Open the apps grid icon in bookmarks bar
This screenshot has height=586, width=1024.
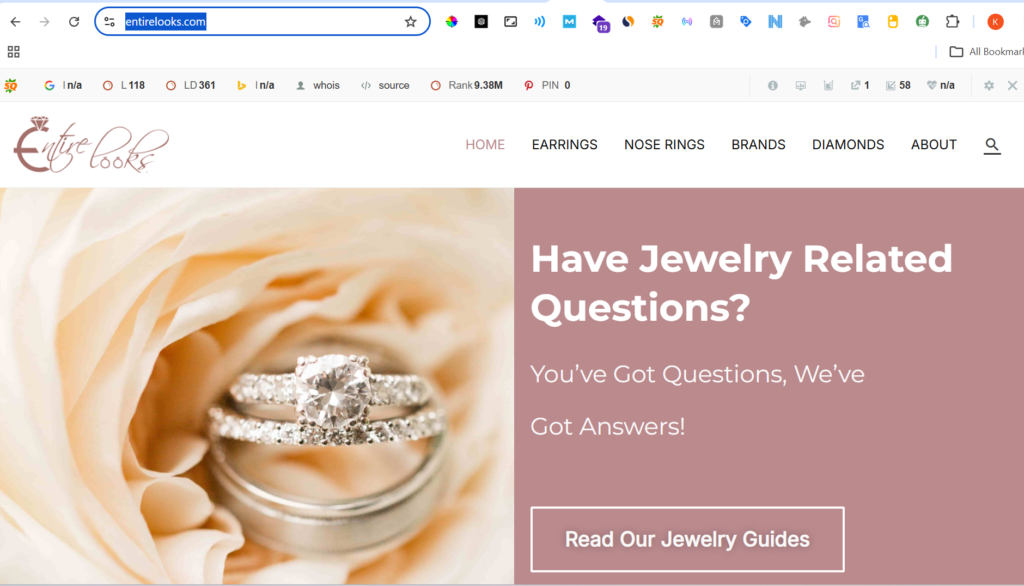pos(13,52)
